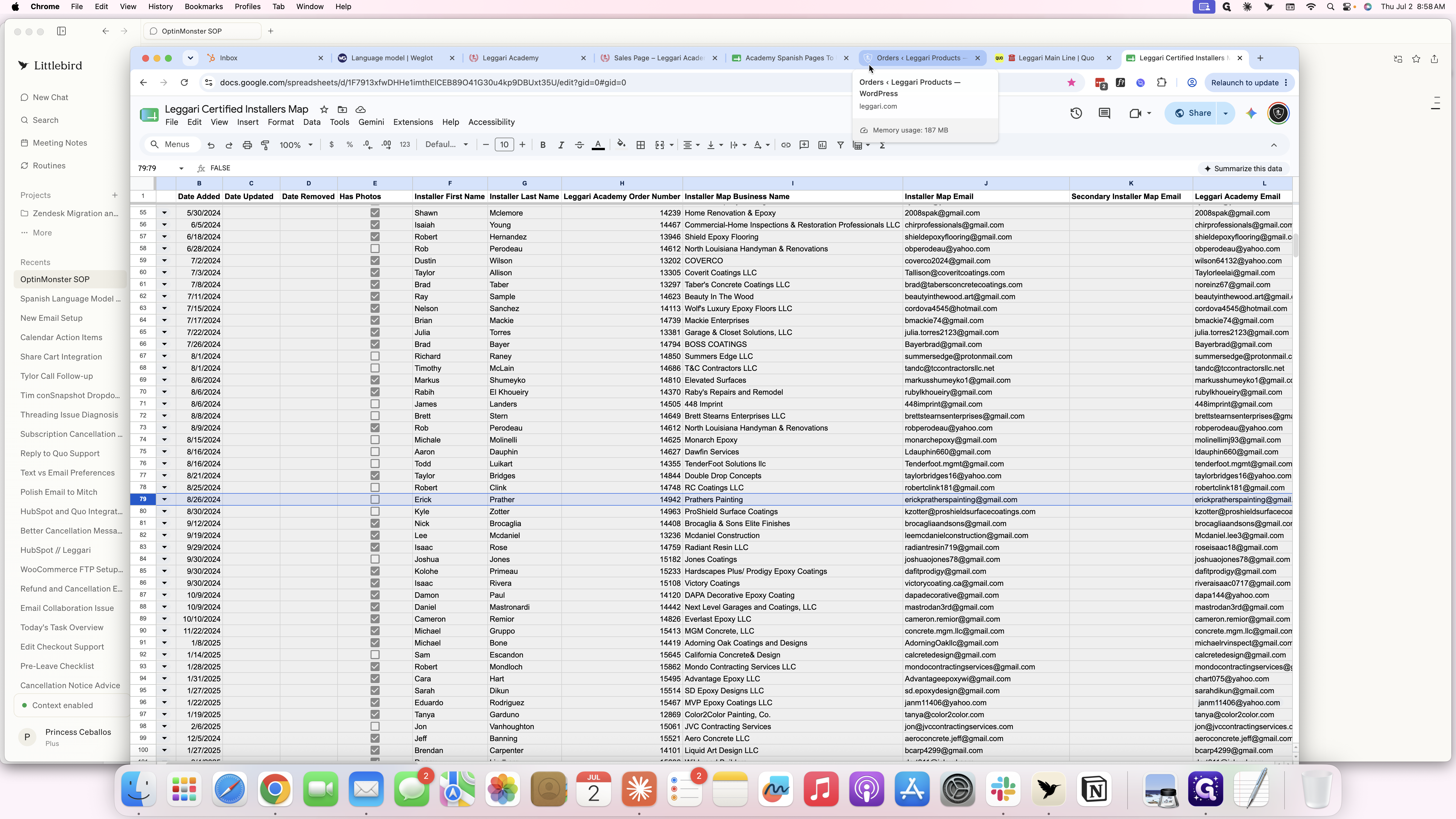Image resolution: width=1456 pixels, height=819 pixels.
Task: Collapse the toolbar with the chevron
Action: click(x=1274, y=145)
